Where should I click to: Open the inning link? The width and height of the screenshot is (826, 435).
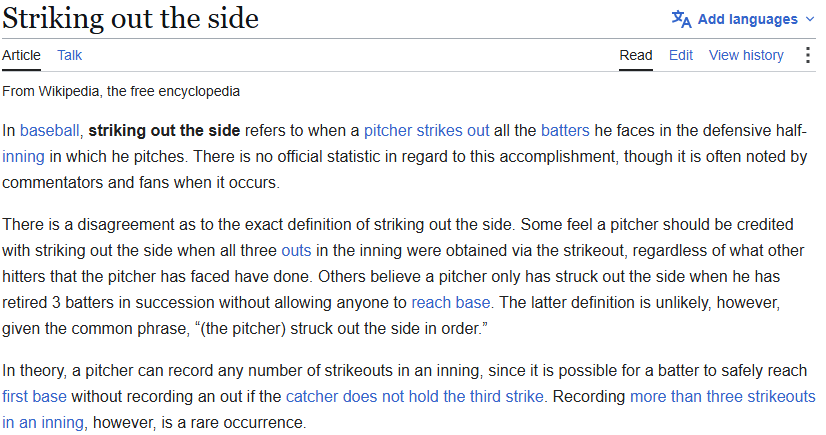tap(23, 156)
